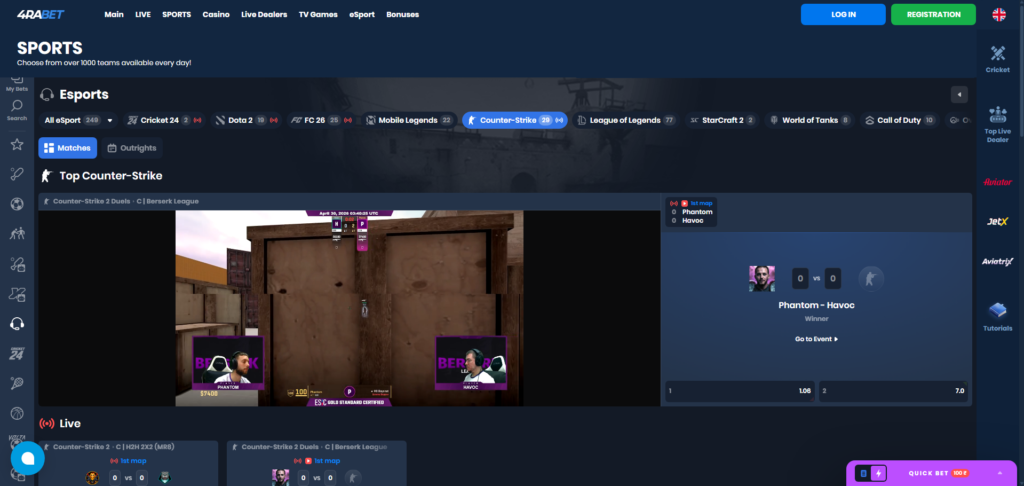Open eSport in the top navigation
1024x486 pixels.
tap(362, 14)
